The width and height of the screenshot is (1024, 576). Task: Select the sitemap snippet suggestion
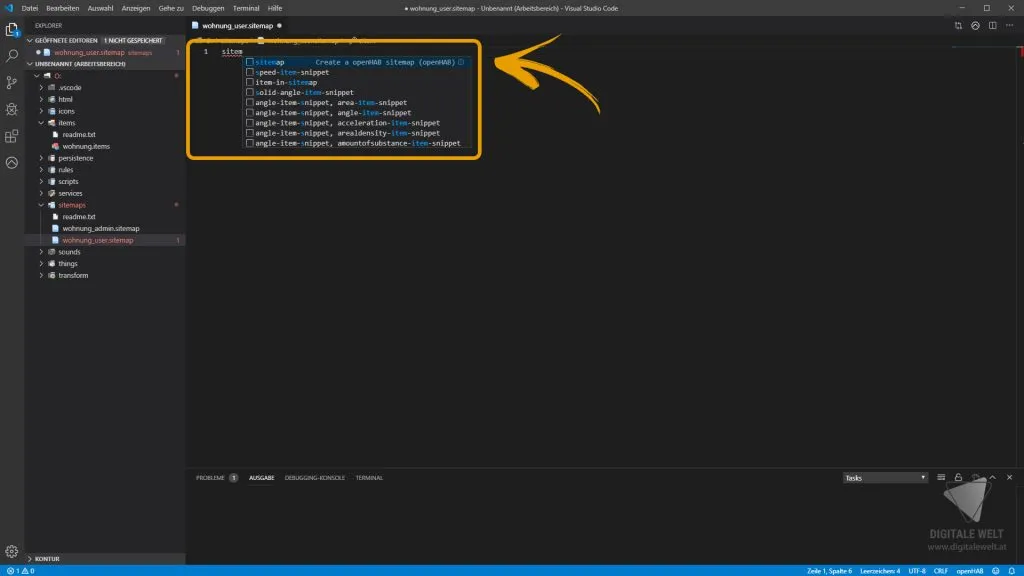(357, 62)
